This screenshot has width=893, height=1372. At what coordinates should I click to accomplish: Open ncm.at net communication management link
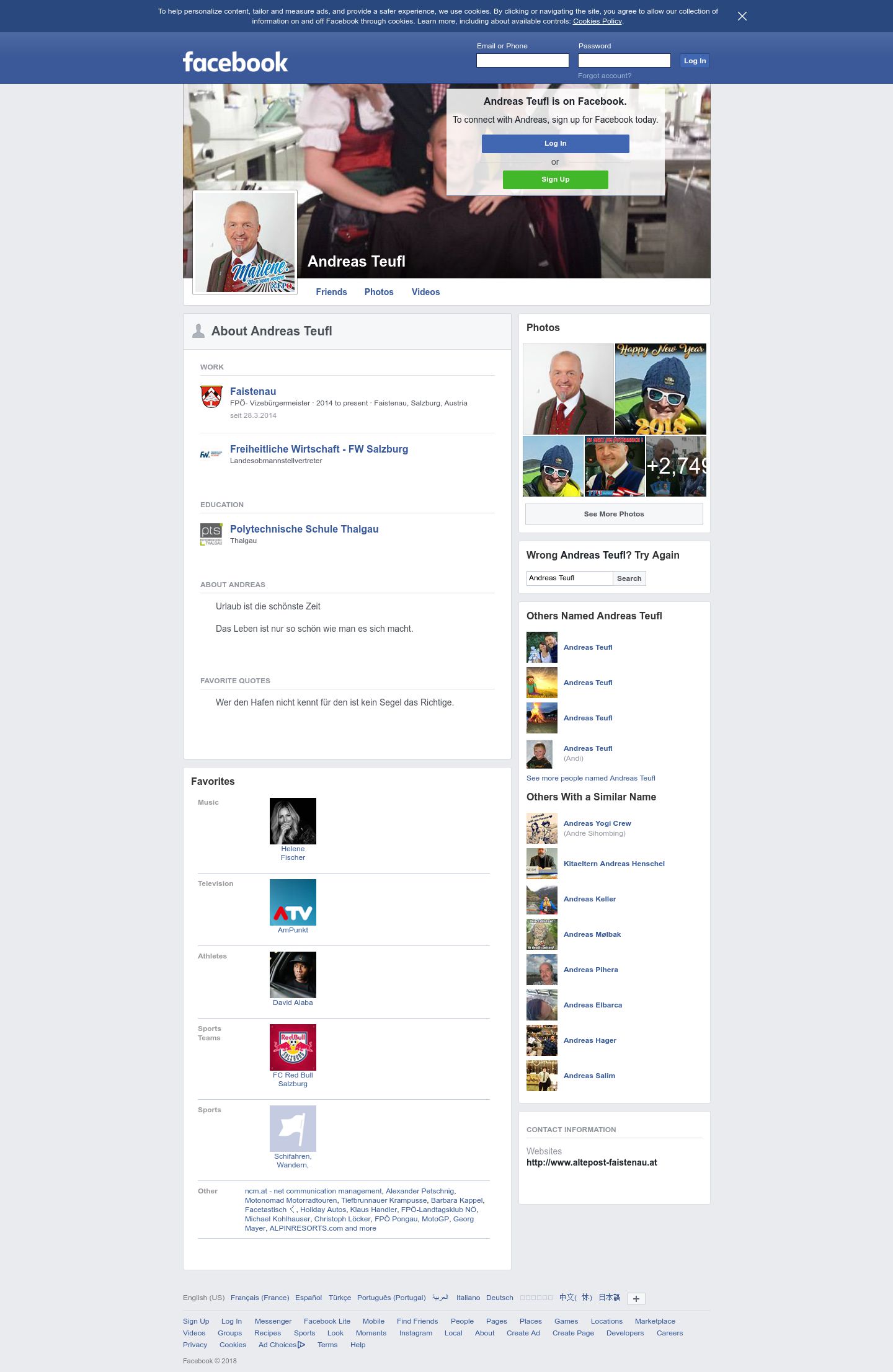click(313, 1191)
